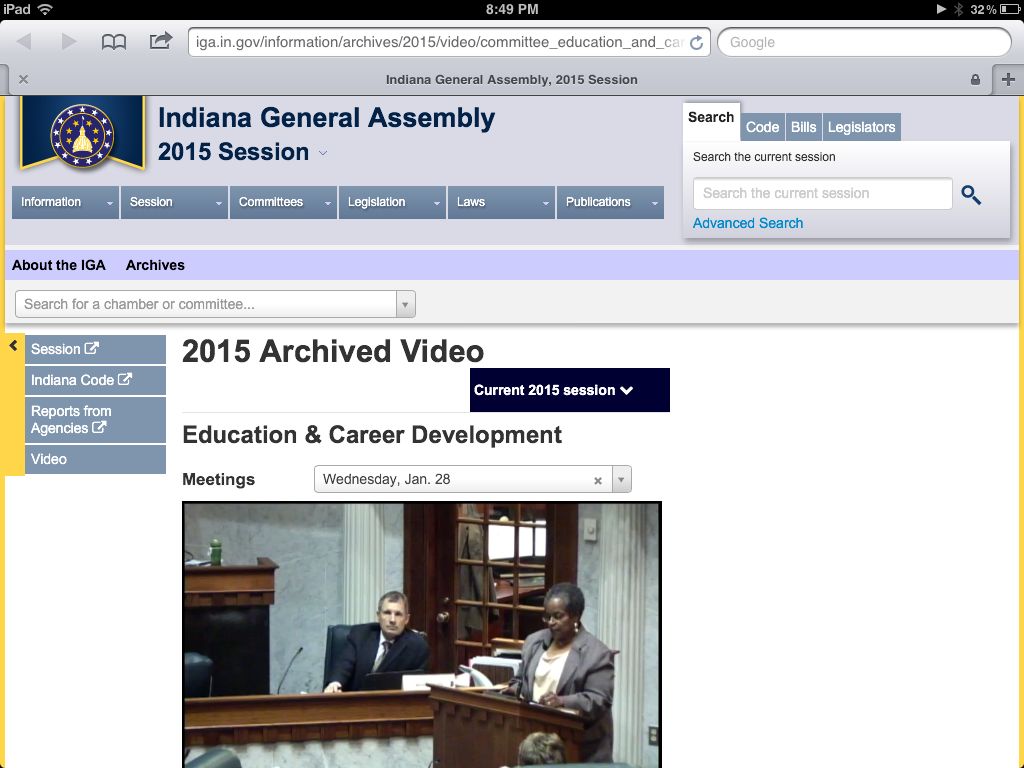Tap the lock icon in tab bar
This screenshot has width=1024, height=768.
pyautogui.click(x=975, y=80)
